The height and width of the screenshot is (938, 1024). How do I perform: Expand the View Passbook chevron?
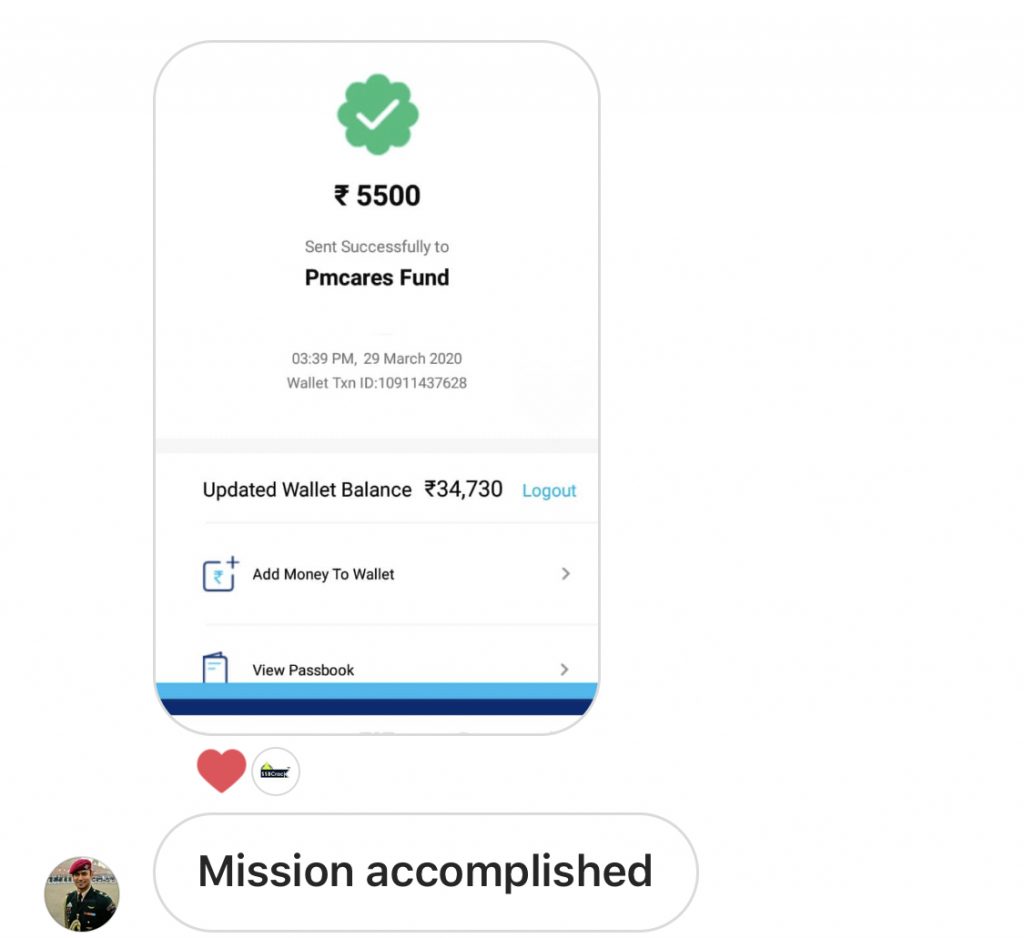(565, 670)
